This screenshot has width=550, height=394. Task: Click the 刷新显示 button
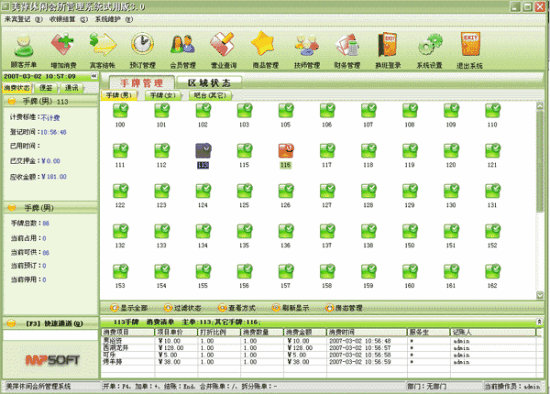[x=291, y=308]
